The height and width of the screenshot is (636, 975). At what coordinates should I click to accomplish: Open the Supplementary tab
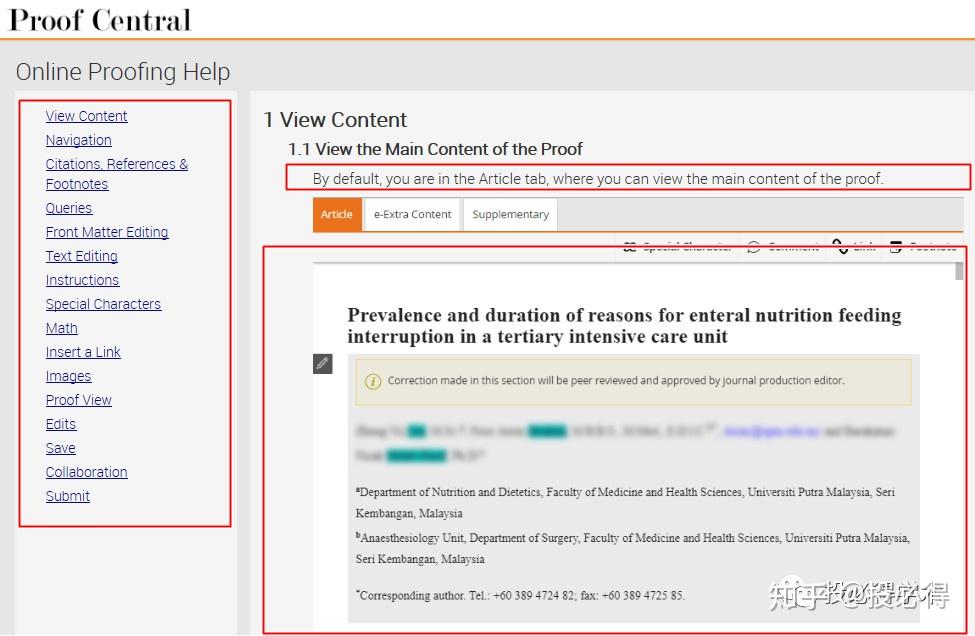pos(510,213)
